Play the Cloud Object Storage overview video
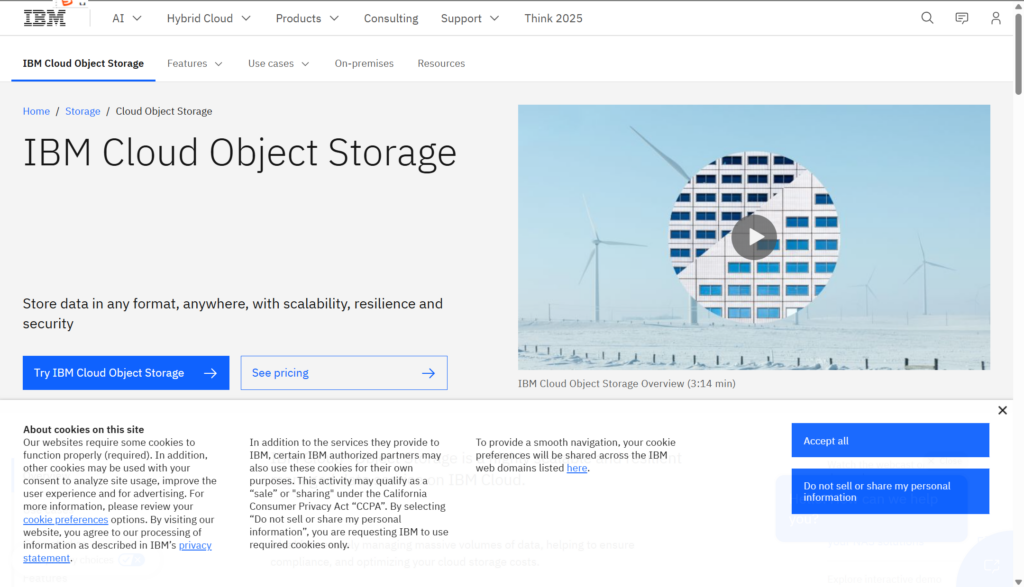1024x587 pixels. pyautogui.click(x=753, y=237)
